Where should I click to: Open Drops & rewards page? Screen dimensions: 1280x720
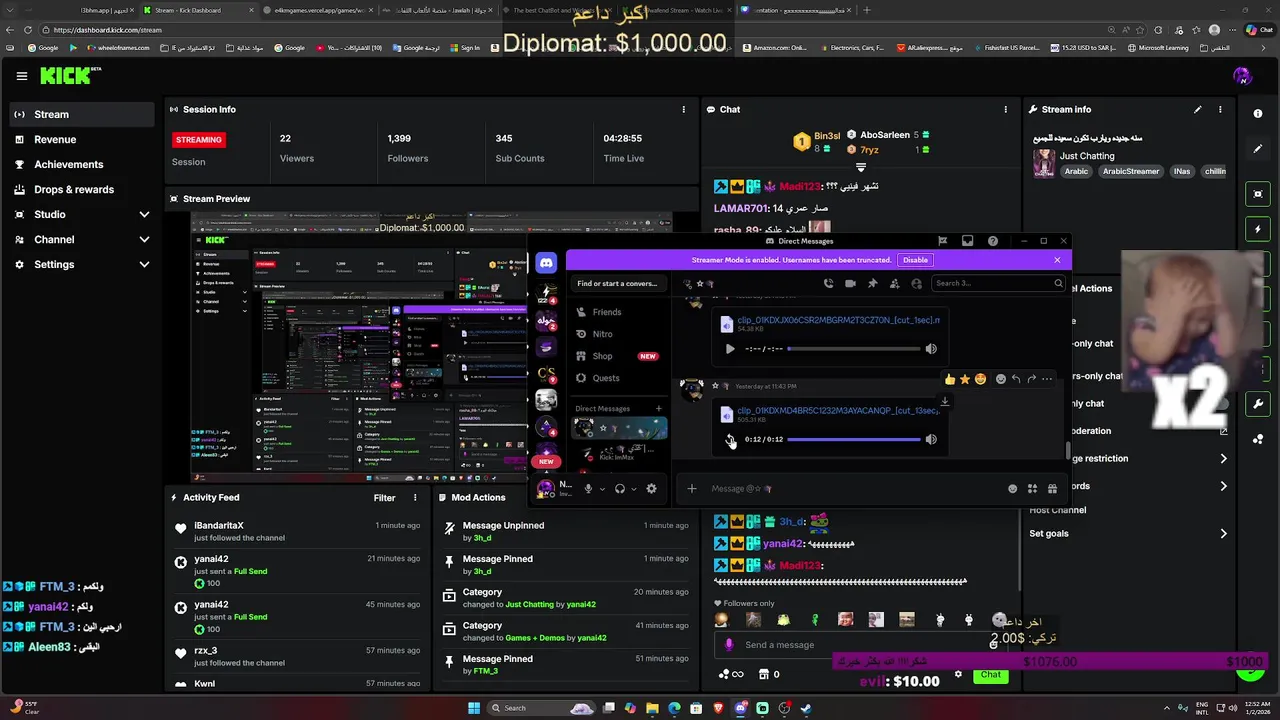pos(84,189)
